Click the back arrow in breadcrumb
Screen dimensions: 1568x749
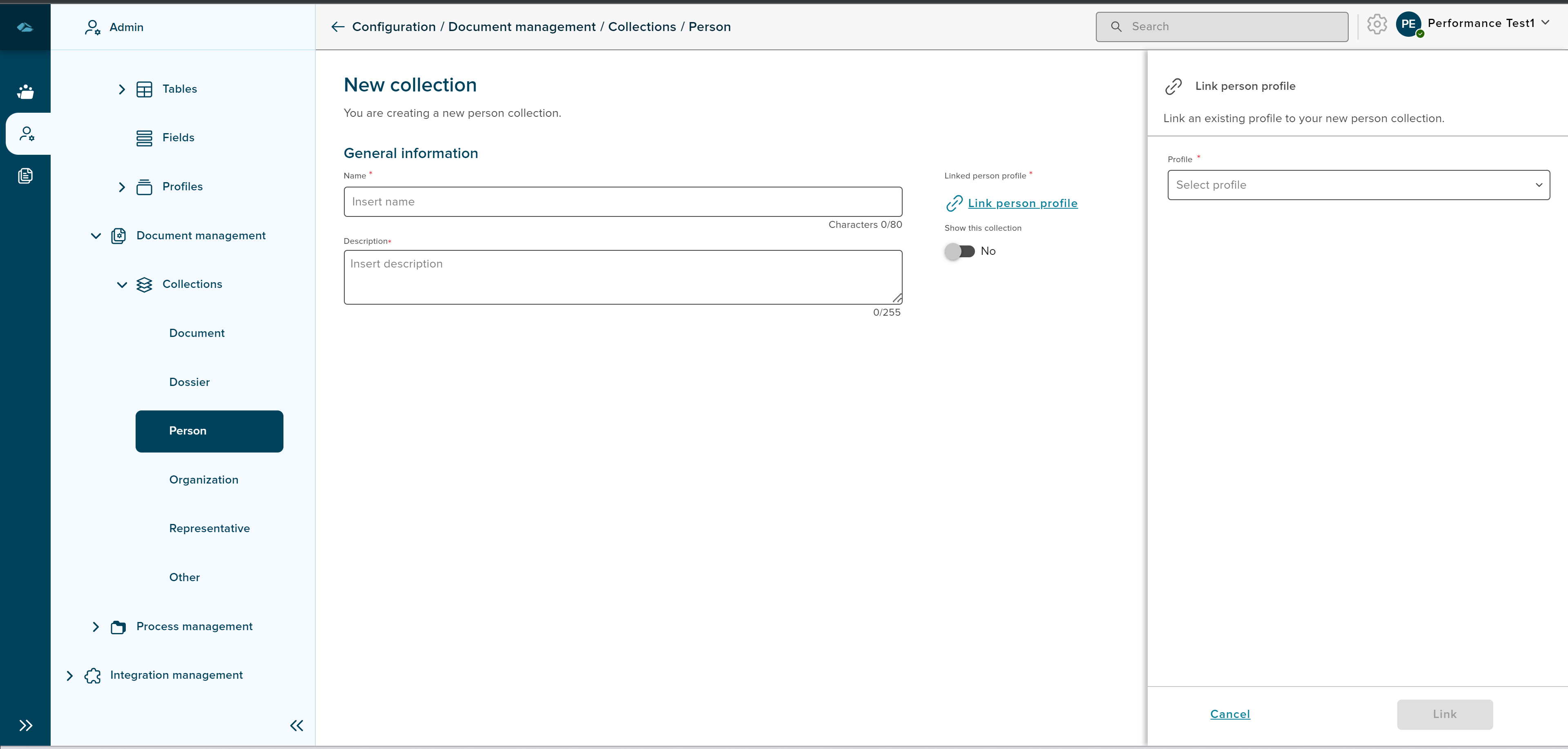(x=338, y=27)
